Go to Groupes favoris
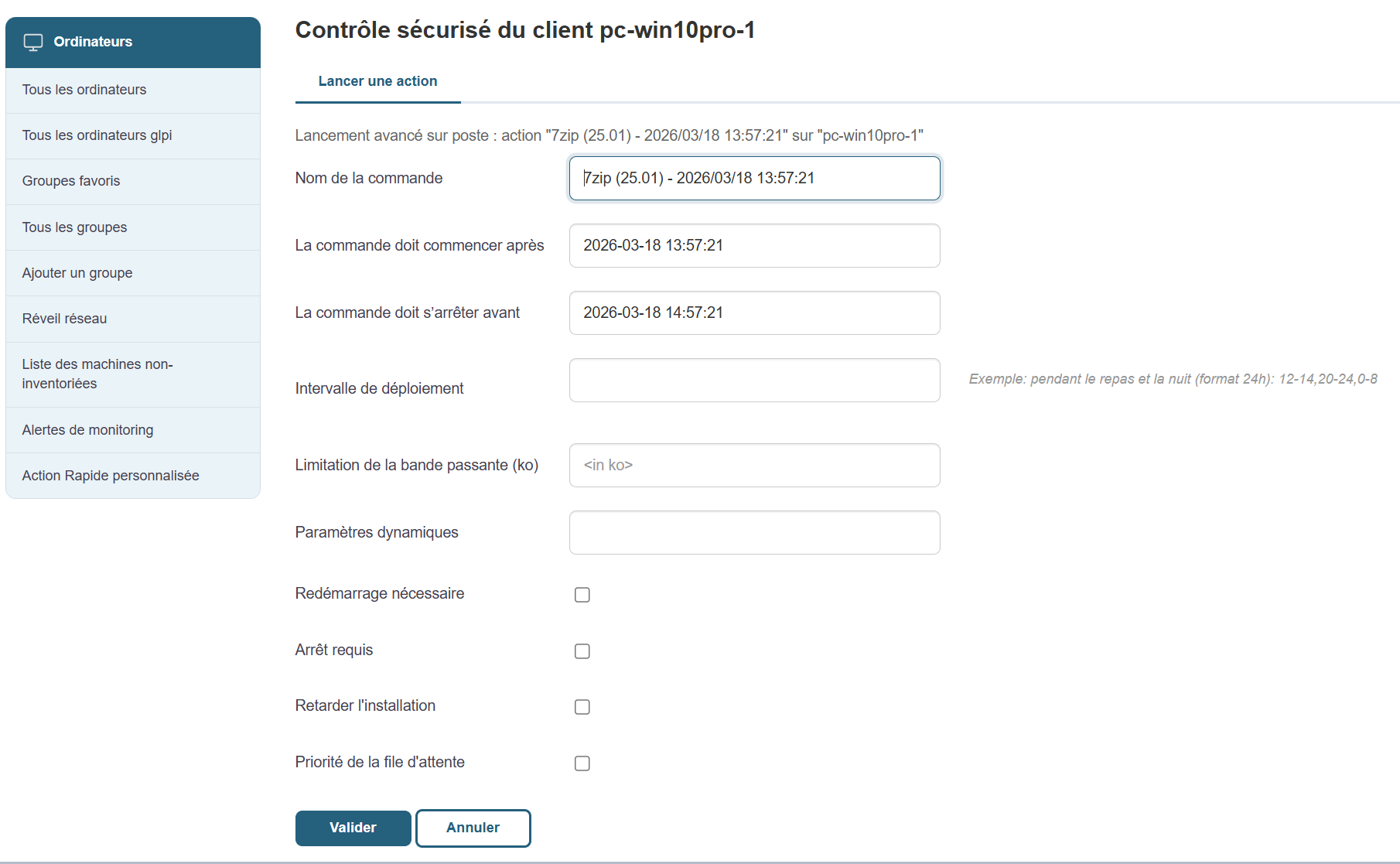 tap(71, 181)
